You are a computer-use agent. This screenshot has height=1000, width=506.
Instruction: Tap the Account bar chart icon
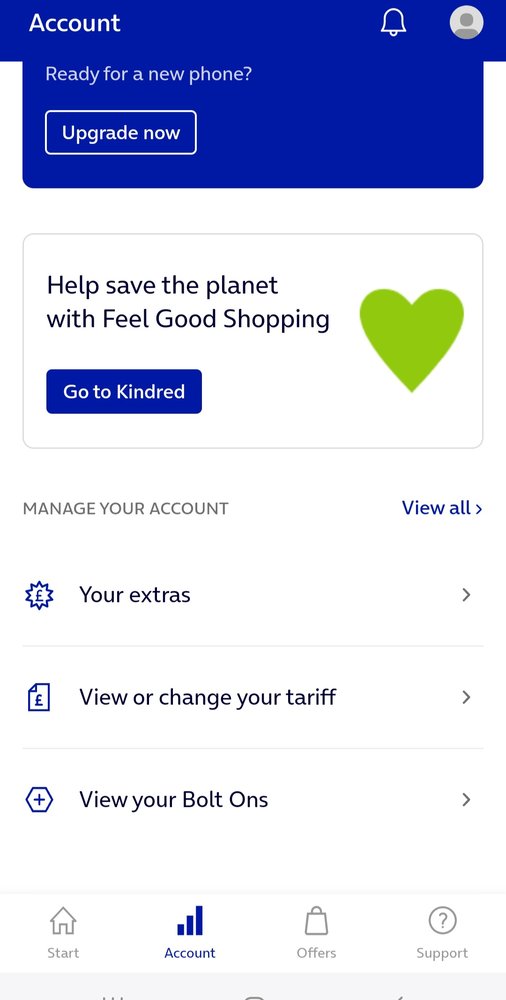(x=190, y=921)
